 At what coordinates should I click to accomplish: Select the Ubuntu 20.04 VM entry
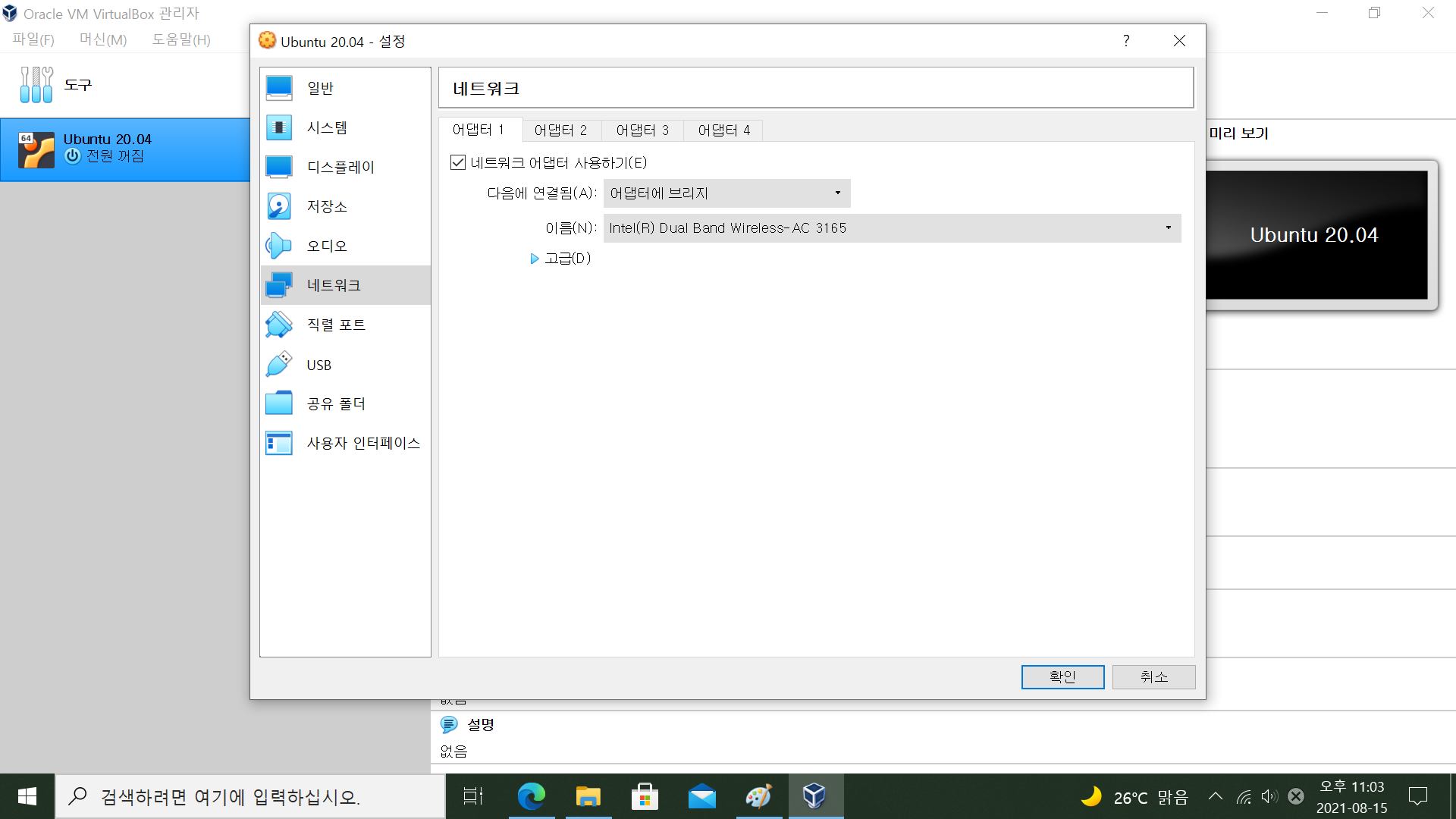[x=125, y=149]
